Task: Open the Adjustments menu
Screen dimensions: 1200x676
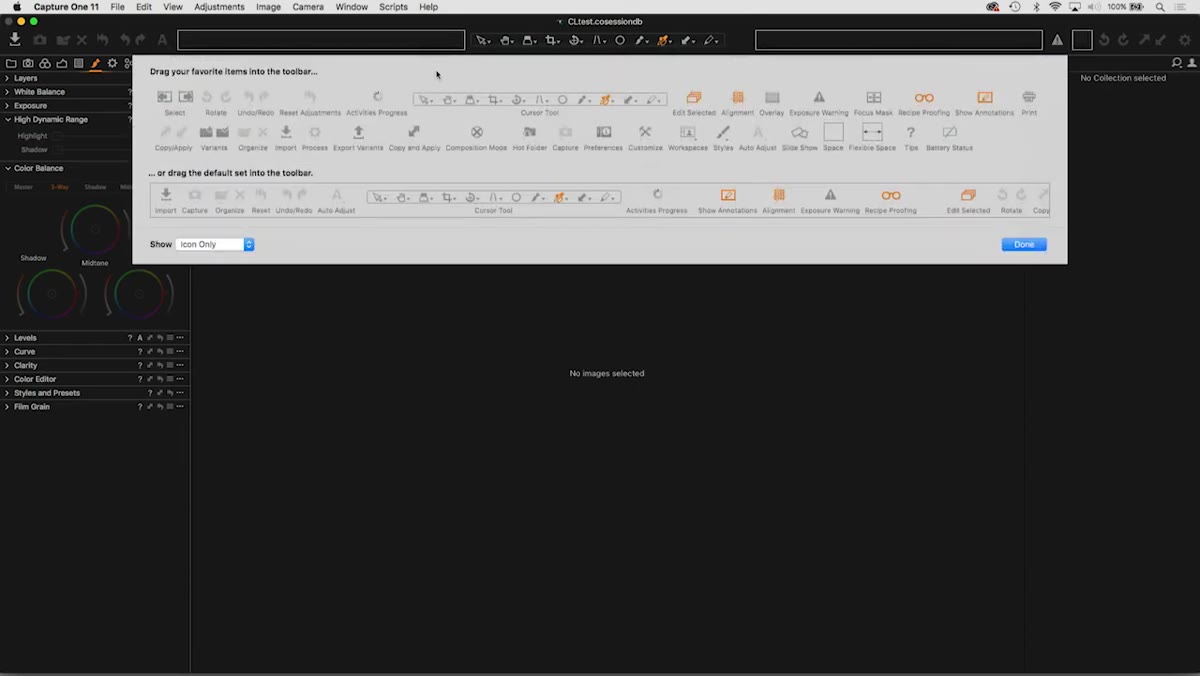Action: point(219,7)
